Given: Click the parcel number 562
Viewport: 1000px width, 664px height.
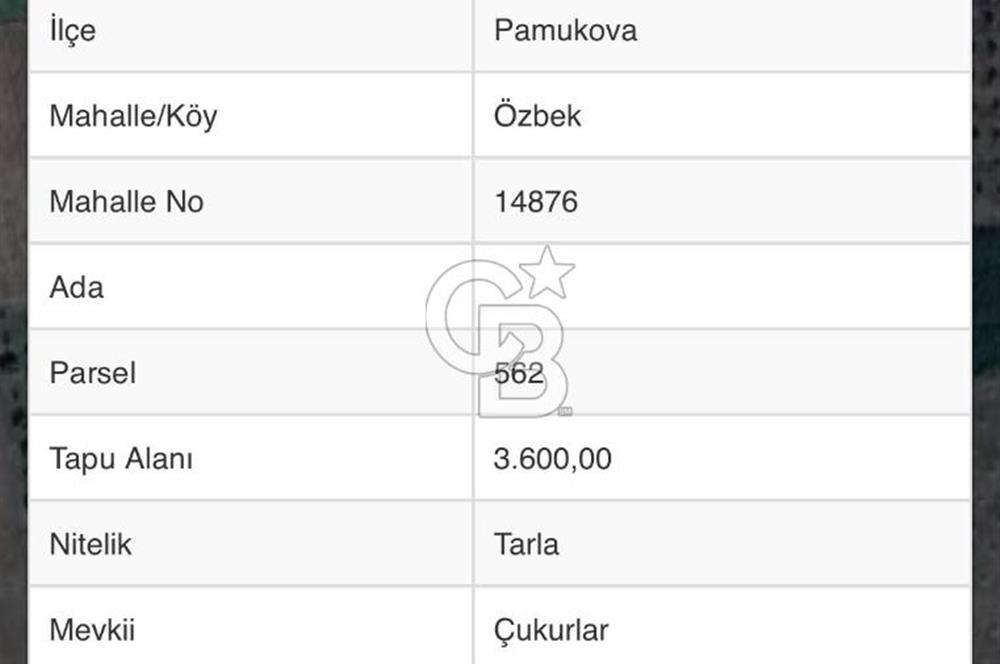Looking at the screenshot, I should click(519, 374).
